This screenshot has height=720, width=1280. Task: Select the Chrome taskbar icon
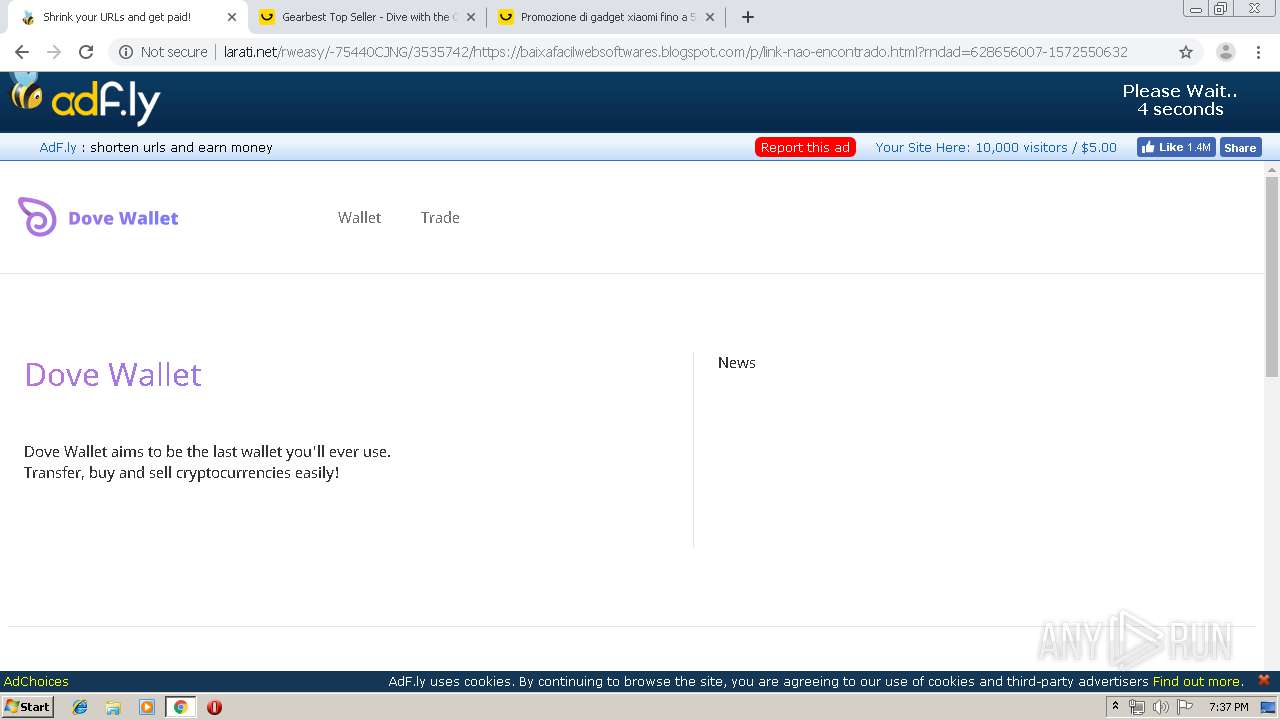180,707
